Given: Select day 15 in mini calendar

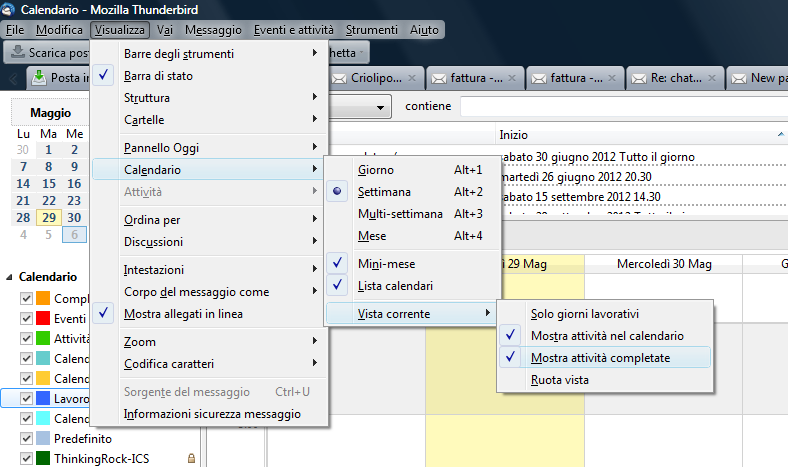Looking at the screenshot, I should tap(49, 184).
